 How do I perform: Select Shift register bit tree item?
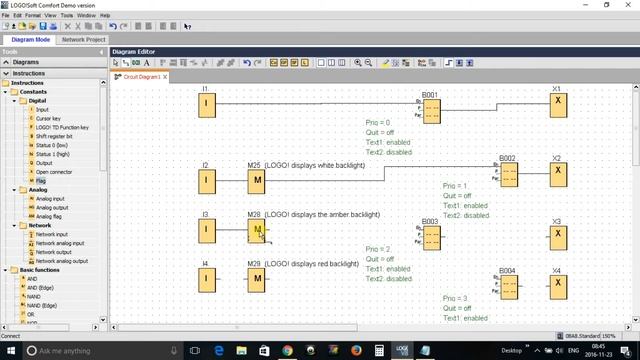(x=54, y=136)
